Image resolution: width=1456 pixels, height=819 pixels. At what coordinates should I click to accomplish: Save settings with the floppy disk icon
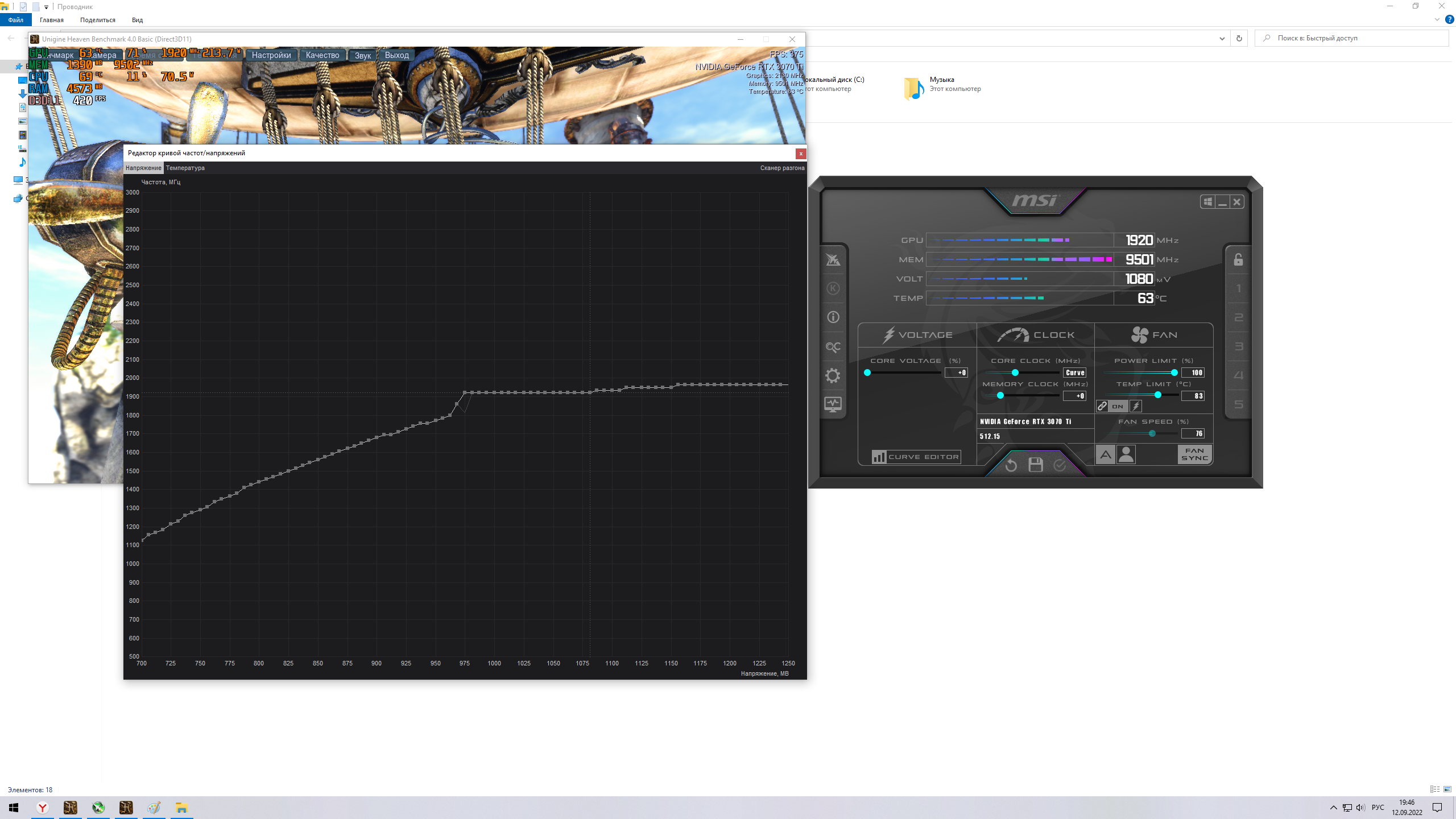(x=1035, y=465)
